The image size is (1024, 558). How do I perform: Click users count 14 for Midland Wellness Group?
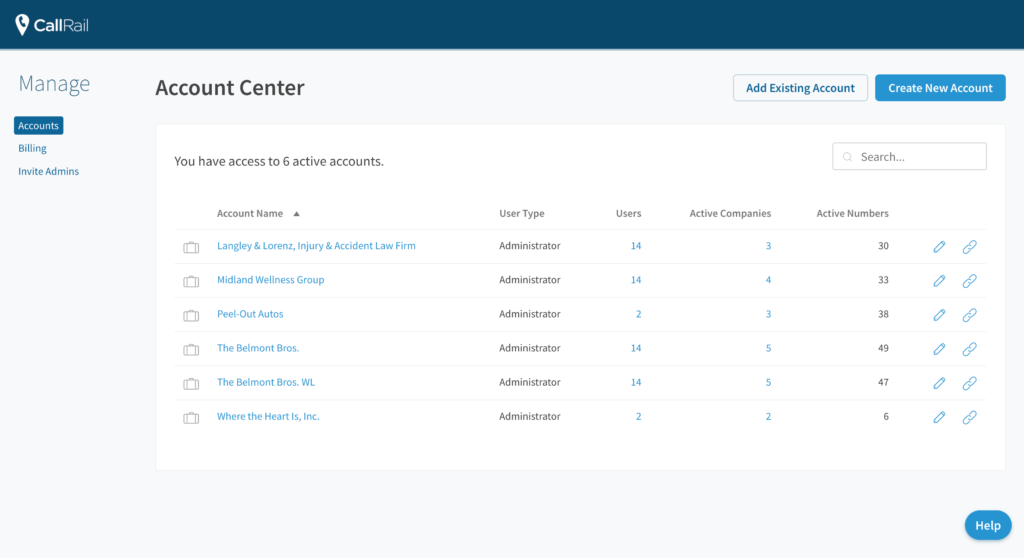coord(636,280)
